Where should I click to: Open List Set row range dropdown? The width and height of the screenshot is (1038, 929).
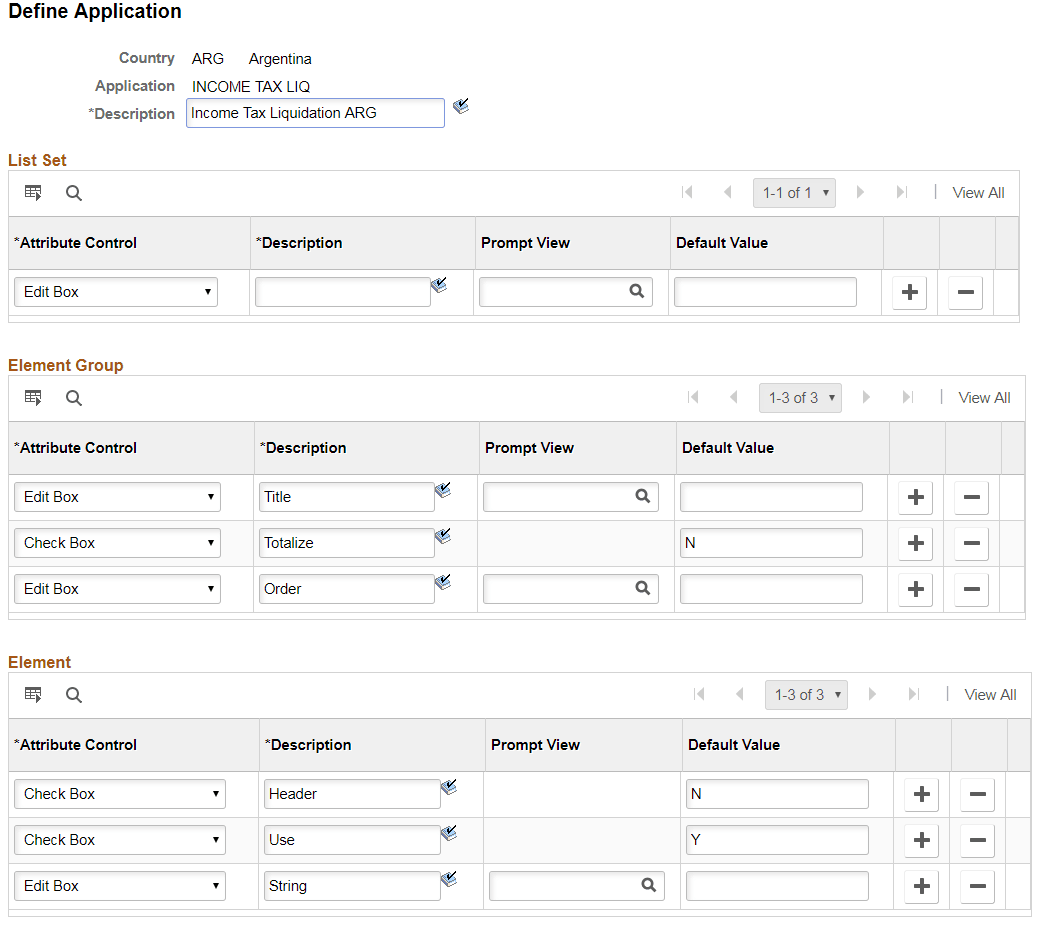click(x=794, y=193)
